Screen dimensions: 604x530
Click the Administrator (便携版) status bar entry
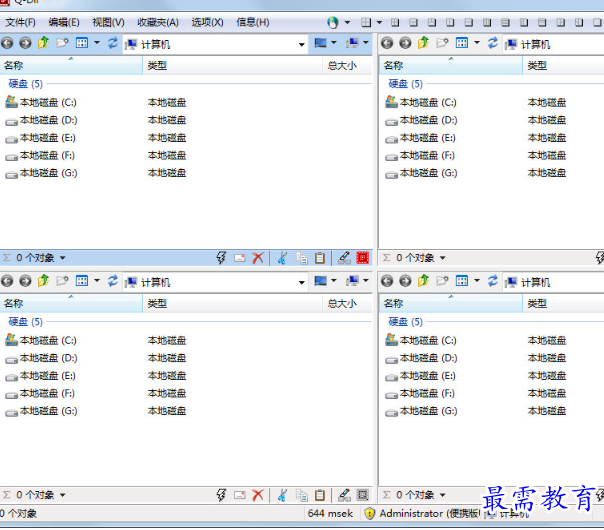coord(423,514)
